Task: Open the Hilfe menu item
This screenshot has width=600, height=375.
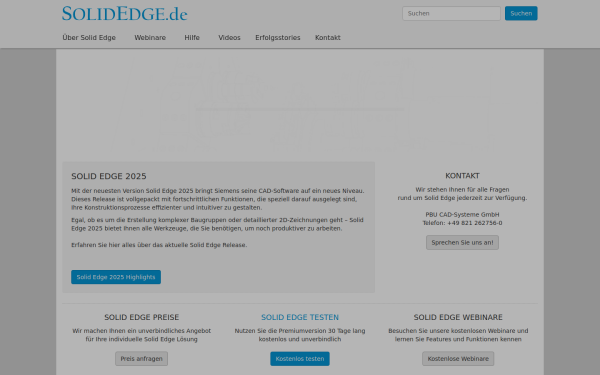Action: tap(192, 38)
